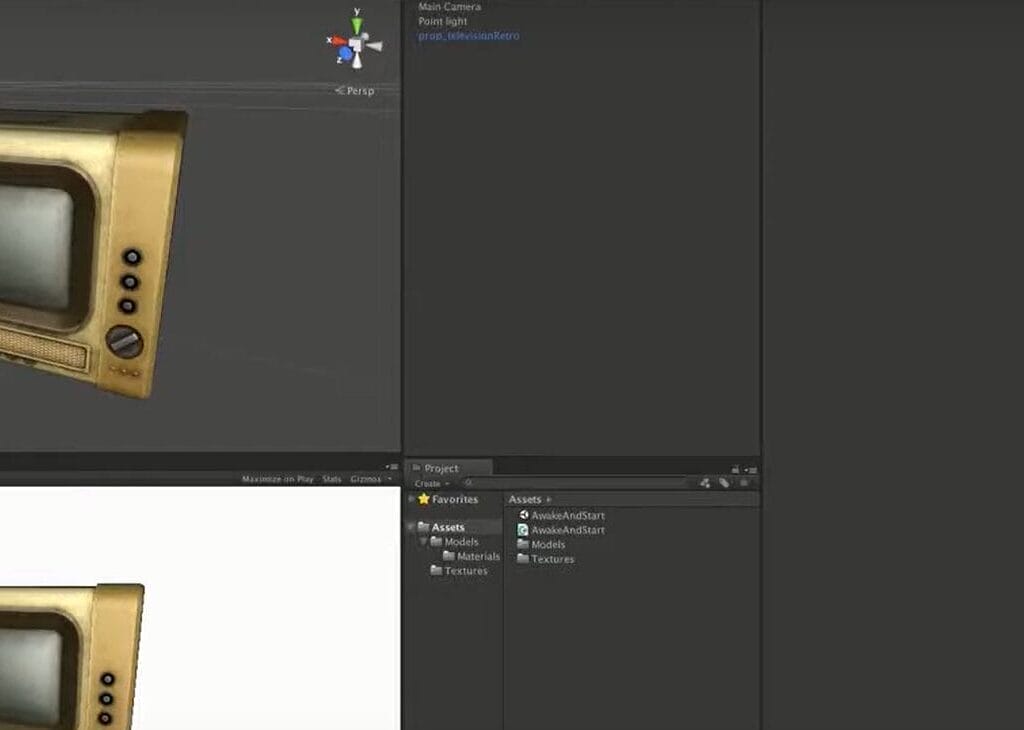This screenshot has width=1024, height=730.
Task: Open the Models folder in the asset list
Action: 541,544
